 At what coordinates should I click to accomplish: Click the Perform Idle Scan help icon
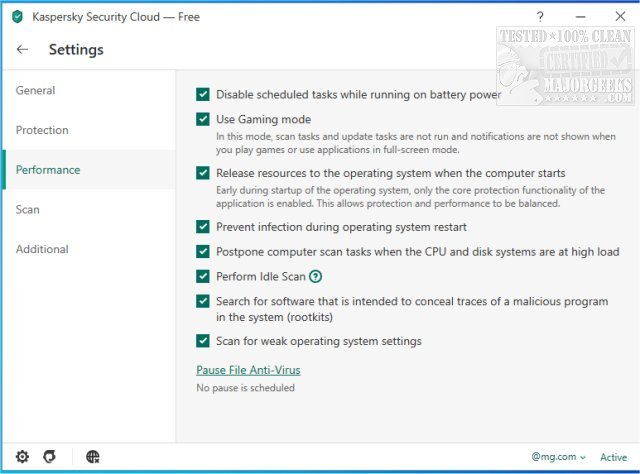[x=316, y=276]
